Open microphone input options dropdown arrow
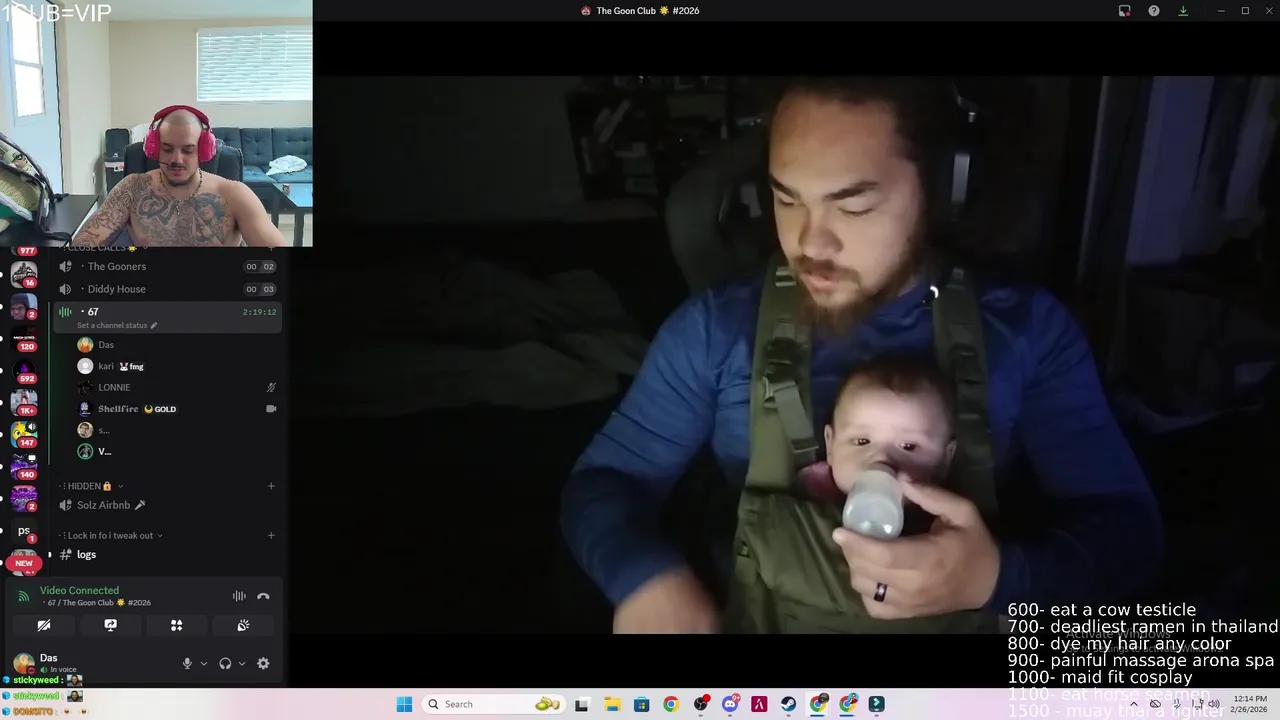 coord(204,663)
